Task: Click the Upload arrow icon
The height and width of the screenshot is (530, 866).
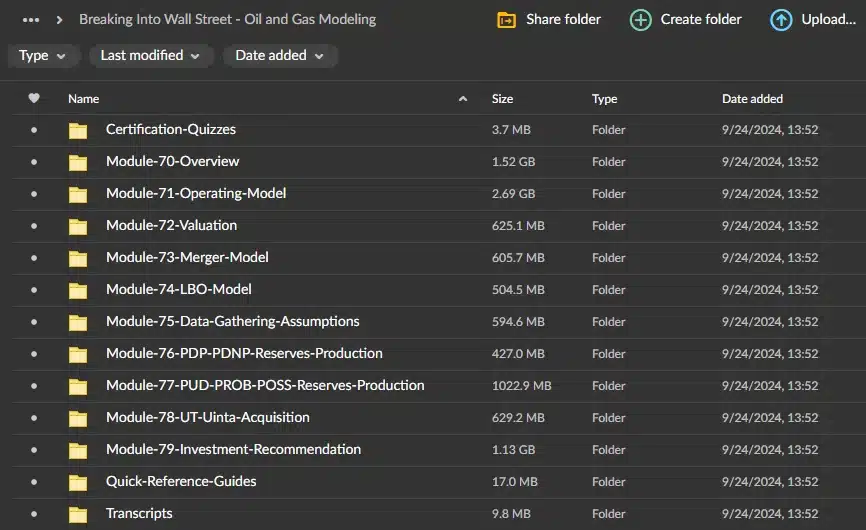Action: point(781,20)
